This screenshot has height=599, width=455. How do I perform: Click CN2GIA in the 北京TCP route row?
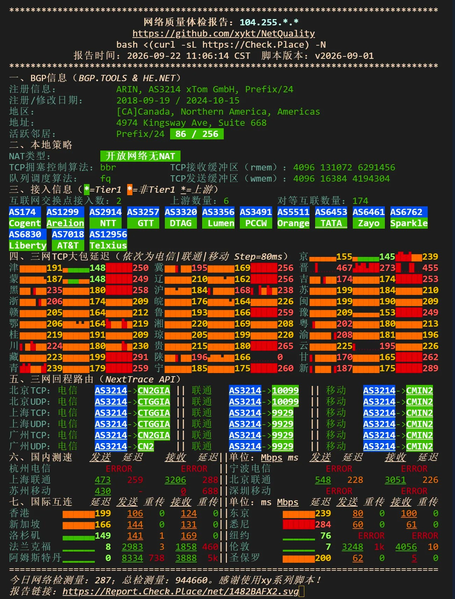[x=154, y=390]
